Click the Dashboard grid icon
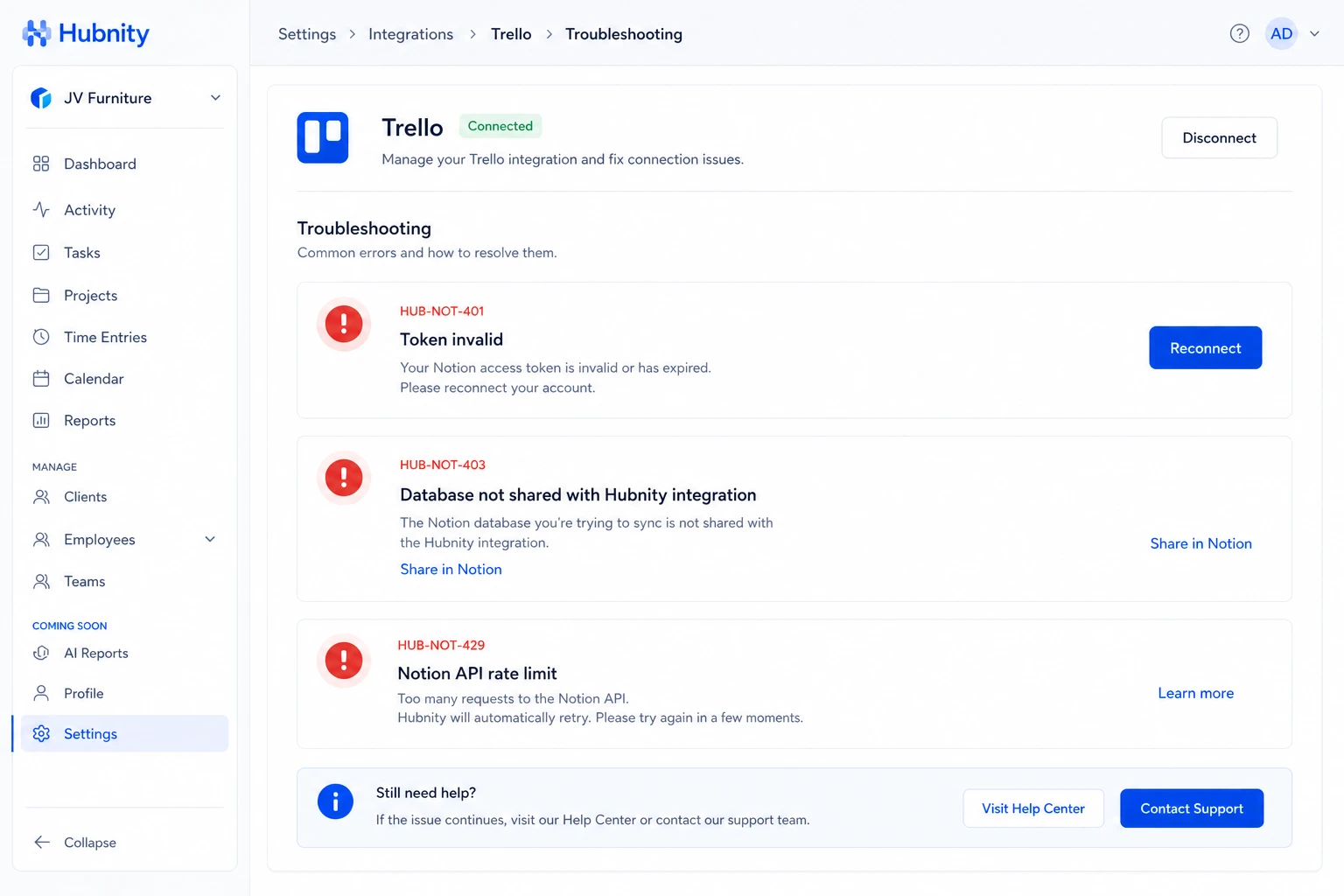Screen dimensions: 1344x896 (x=41, y=164)
